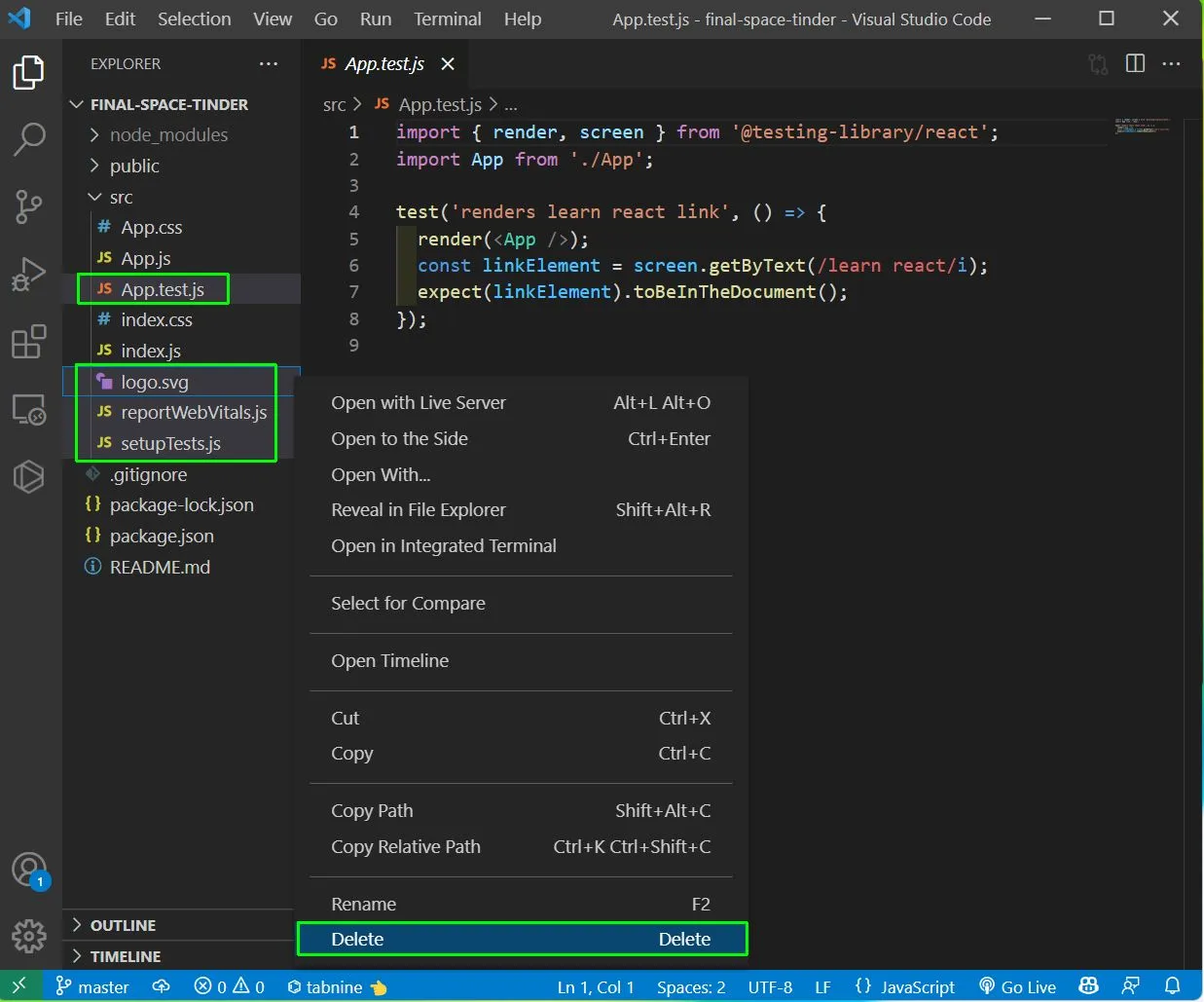The height and width of the screenshot is (1002, 1204).
Task: Click the Explorer more actions ellipsis
Action: point(269,64)
